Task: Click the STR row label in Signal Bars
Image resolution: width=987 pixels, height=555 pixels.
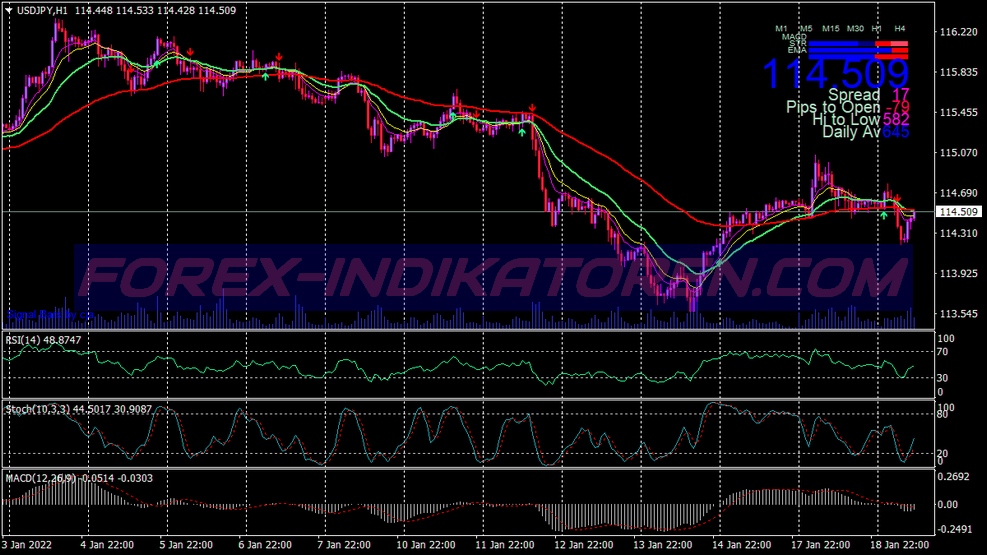Action: coord(798,43)
